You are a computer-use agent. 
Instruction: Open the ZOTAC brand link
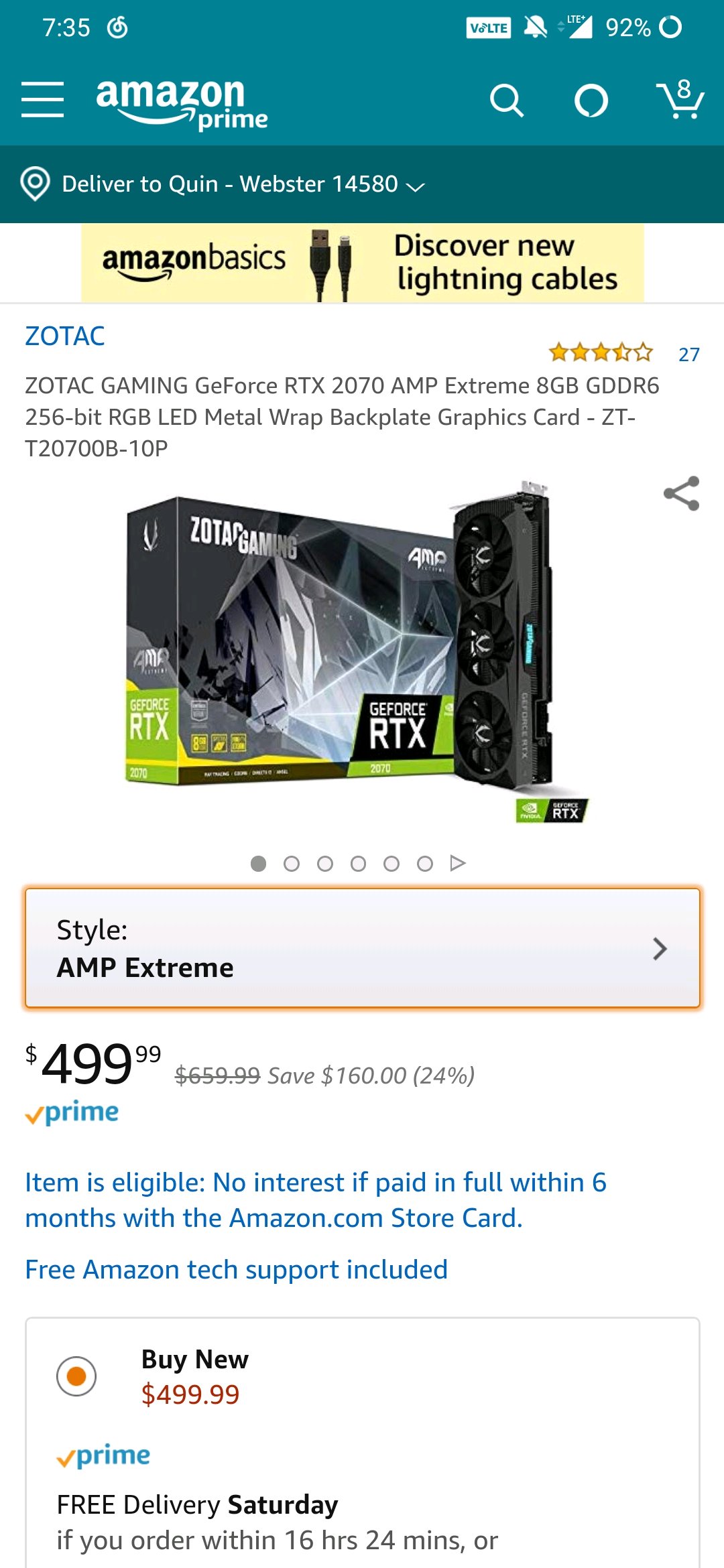coord(65,336)
